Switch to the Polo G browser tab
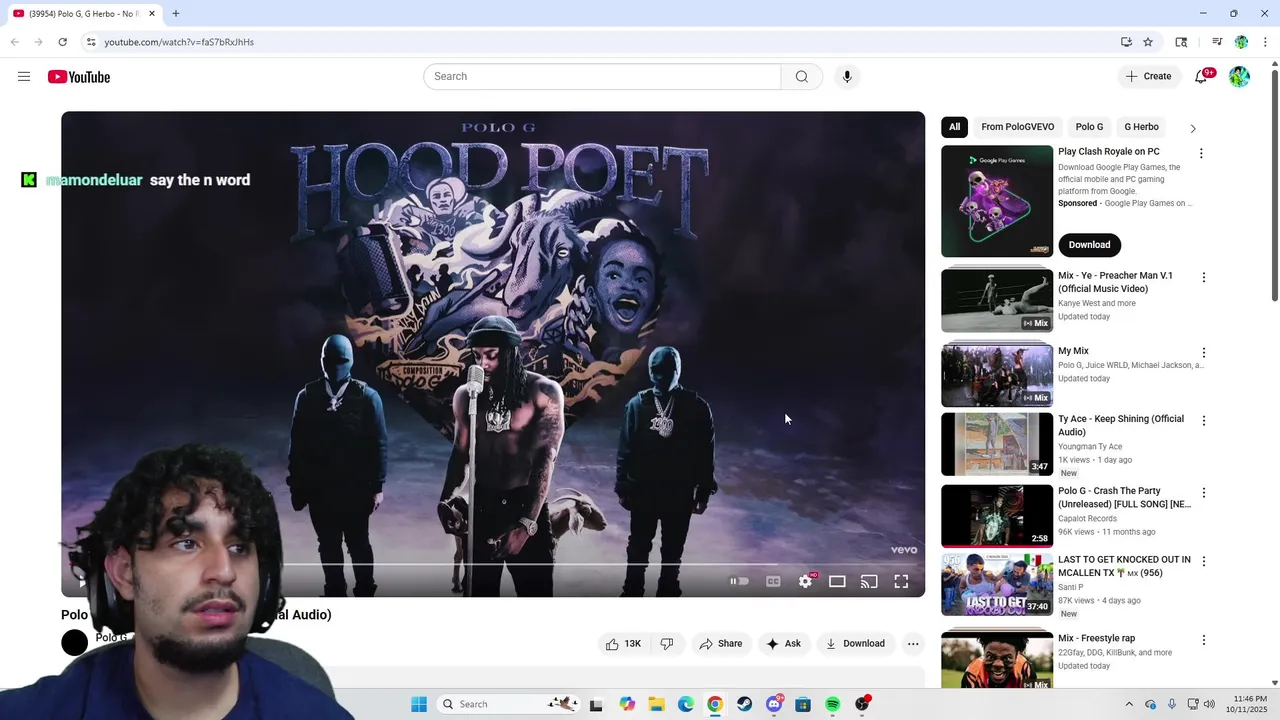Image resolution: width=1280 pixels, height=720 pixels. tap(82, 14)
